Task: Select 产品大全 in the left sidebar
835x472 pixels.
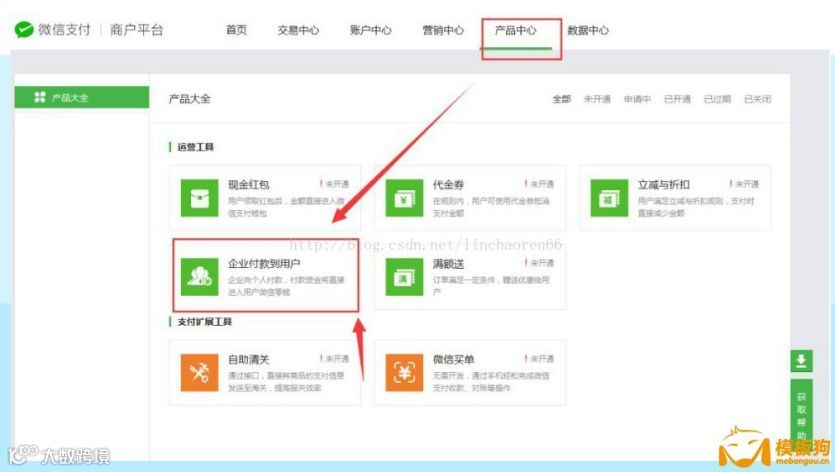Action: click(x=81, y=97)
